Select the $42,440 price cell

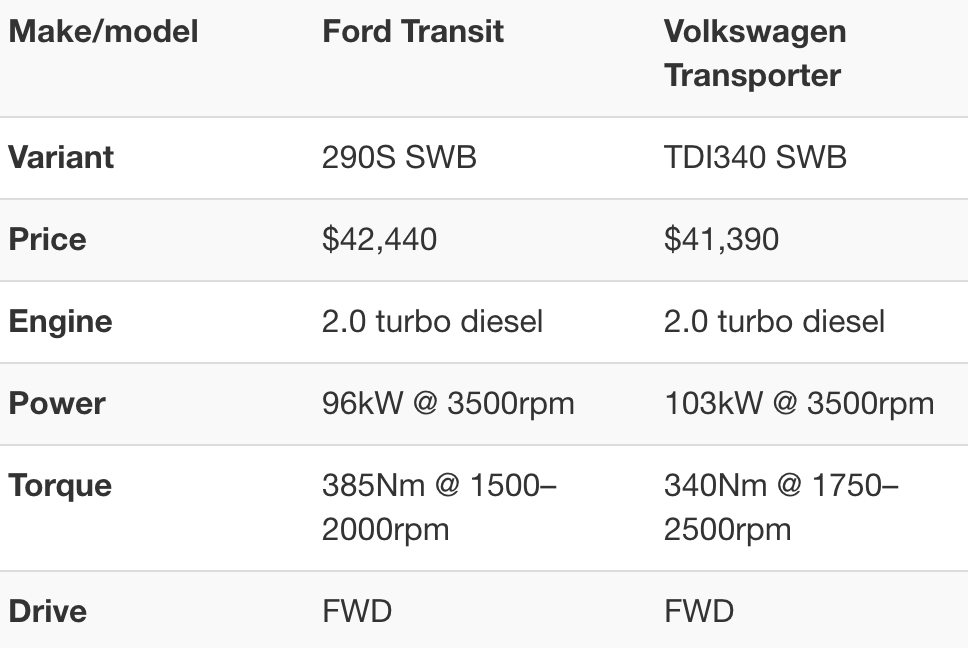coord(379,239)
